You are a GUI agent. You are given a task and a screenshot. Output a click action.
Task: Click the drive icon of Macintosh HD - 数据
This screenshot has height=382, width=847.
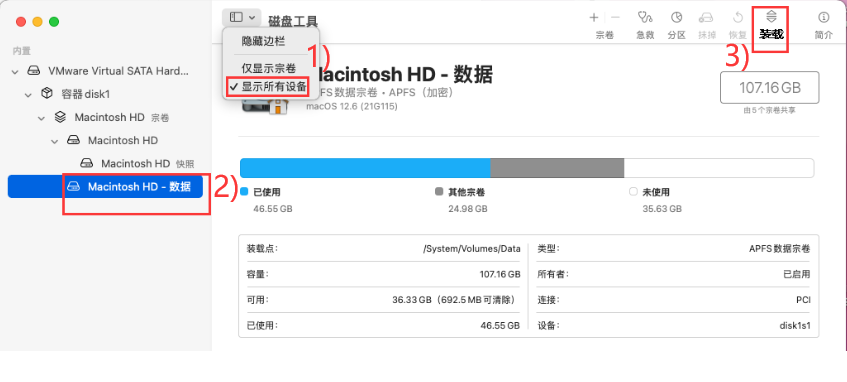click(x=73, y=186)
